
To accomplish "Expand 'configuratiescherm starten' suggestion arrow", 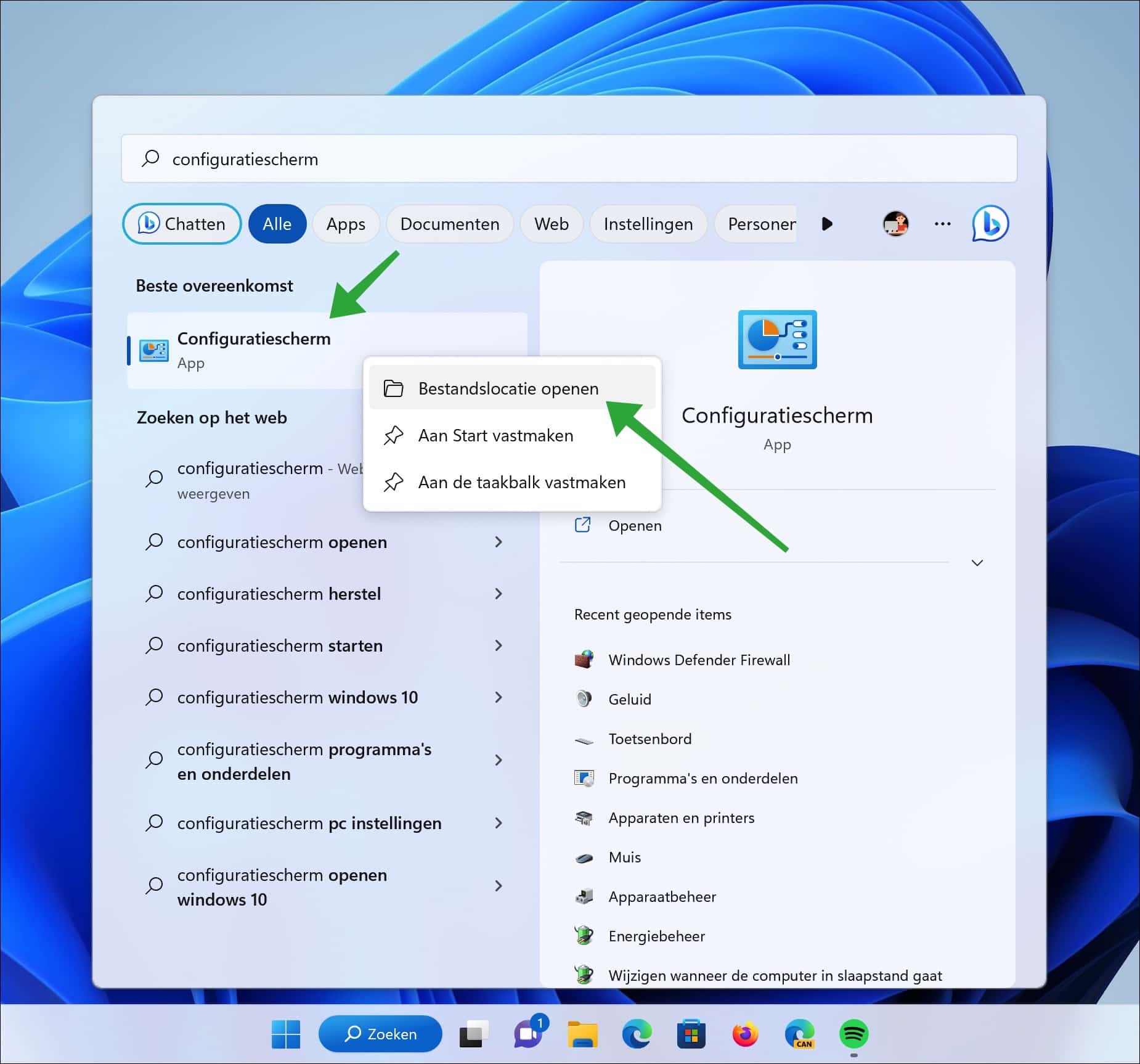I will 499,645.
